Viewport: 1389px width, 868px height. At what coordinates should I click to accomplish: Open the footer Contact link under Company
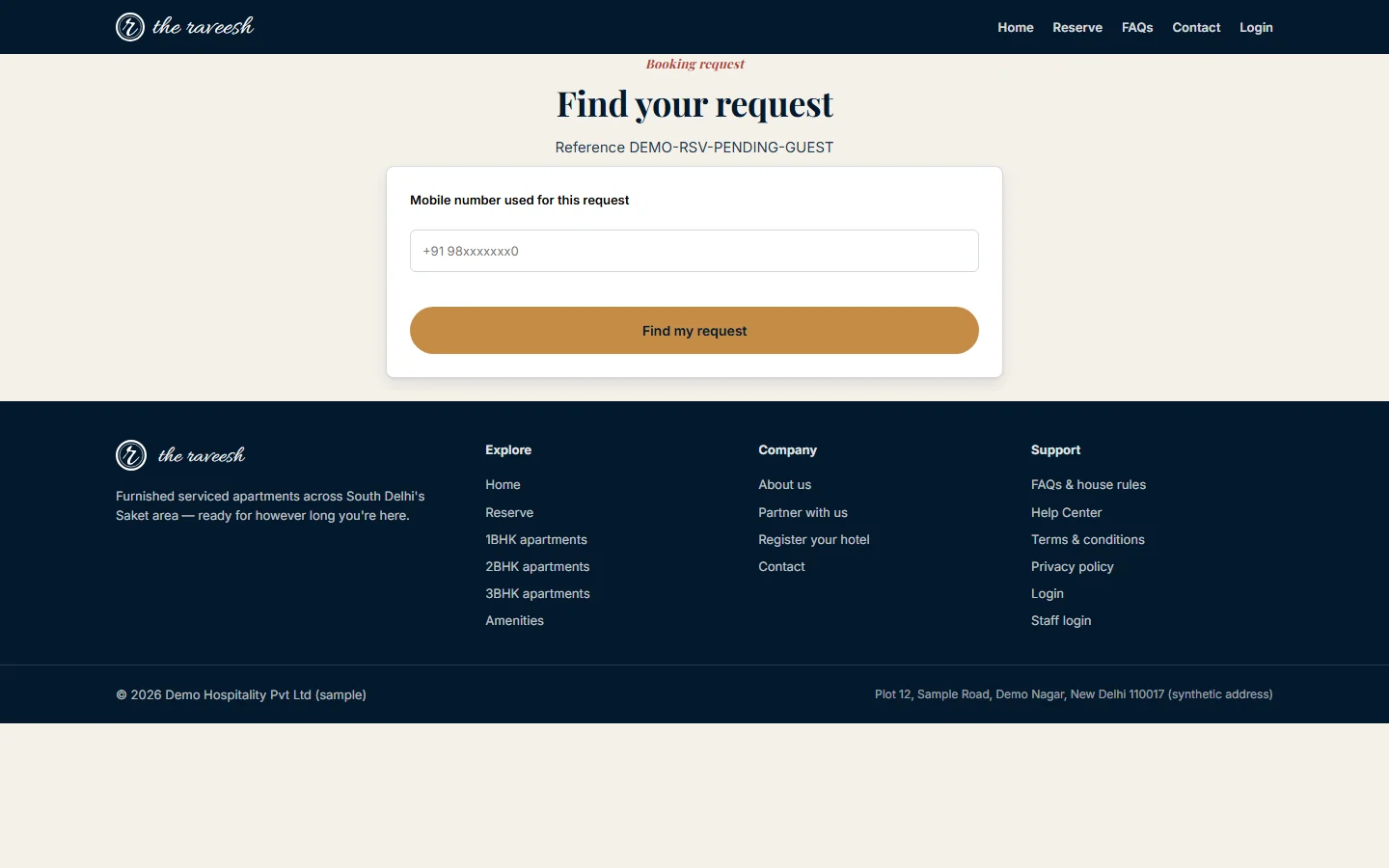click(781, 567)
